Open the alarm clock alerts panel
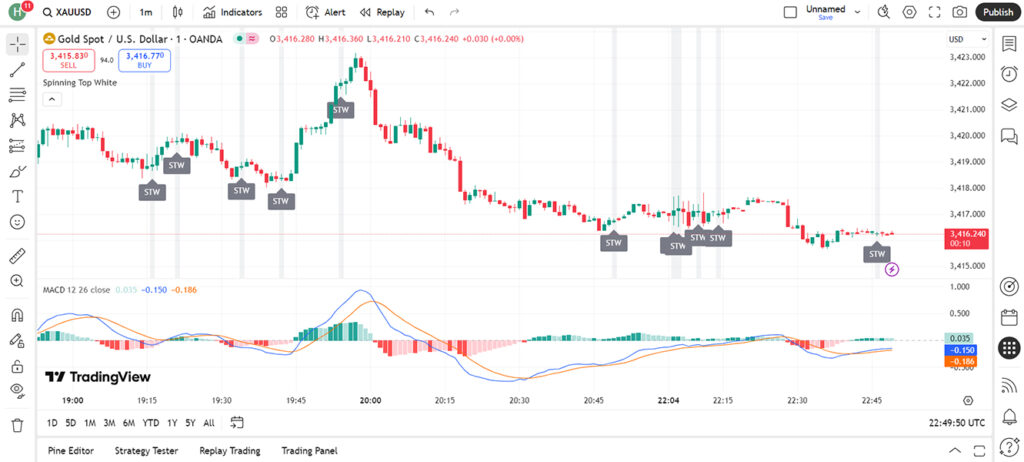 click(x=1009, y=75)
